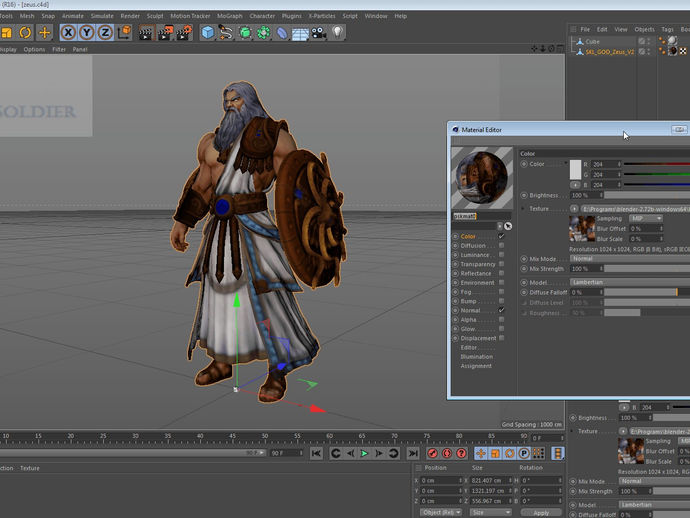Open viewport Filter menu
The width and height of the screenshot is (690, 518).
point(59,49)
